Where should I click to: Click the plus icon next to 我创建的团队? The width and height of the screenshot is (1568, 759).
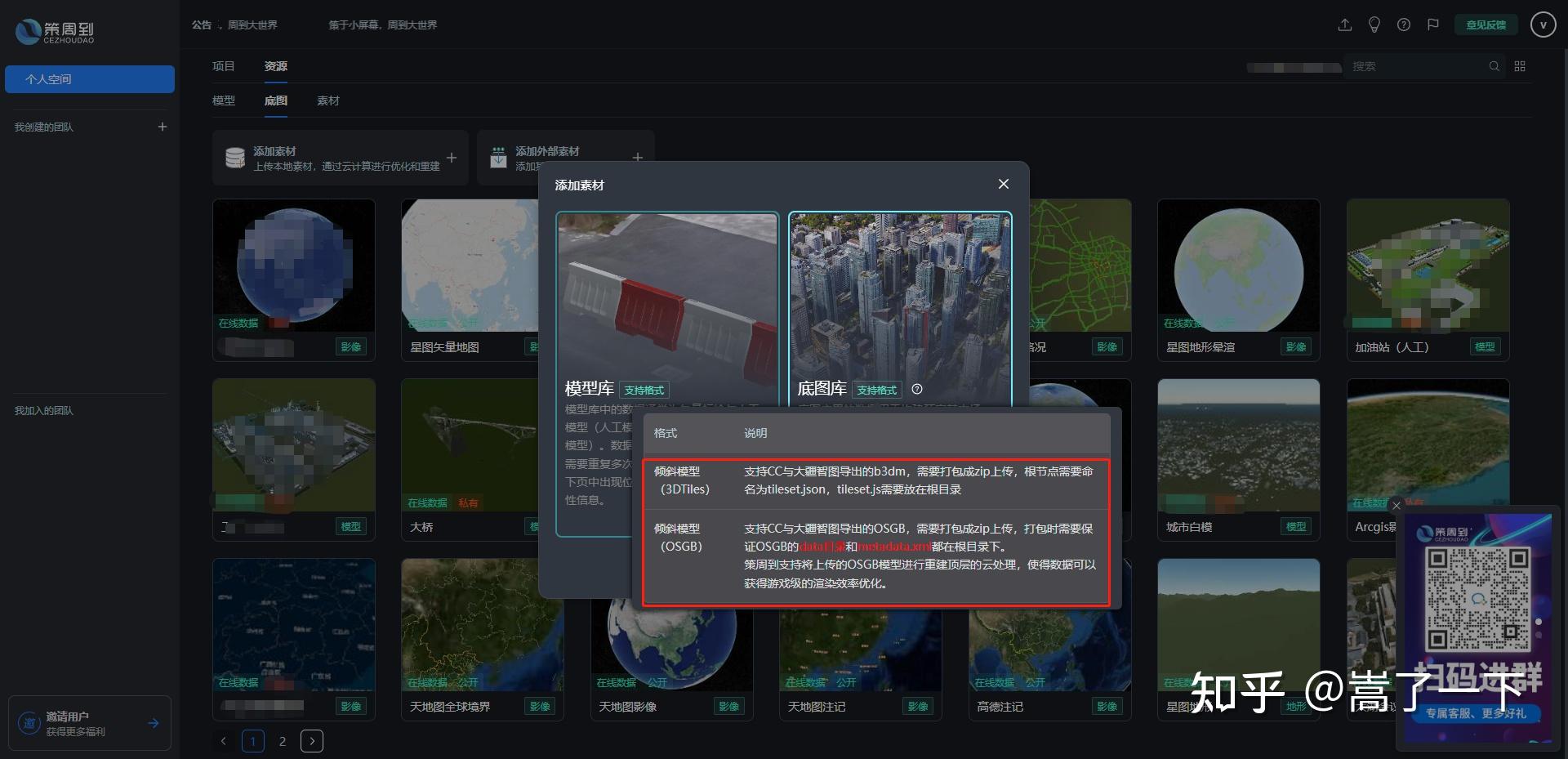163,127
